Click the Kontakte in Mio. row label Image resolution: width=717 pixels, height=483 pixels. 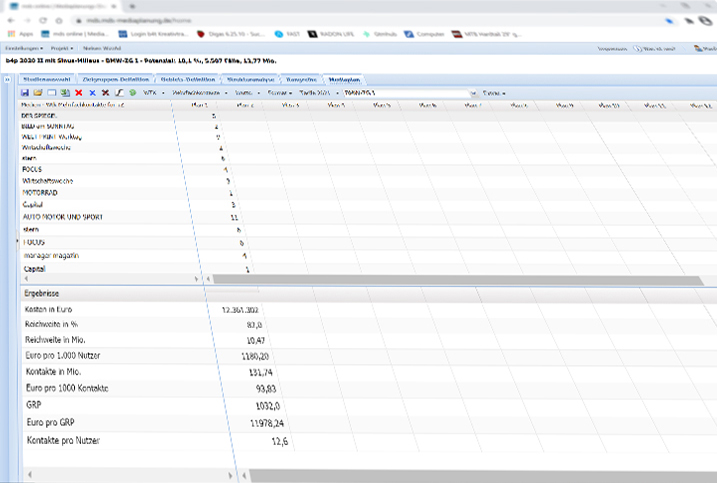54,371
